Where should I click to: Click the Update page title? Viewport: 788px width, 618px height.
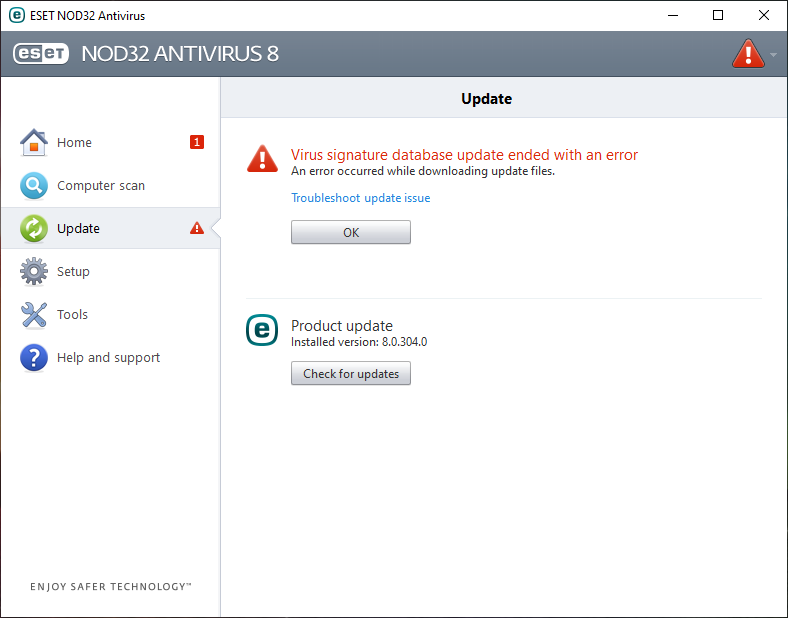486,98
